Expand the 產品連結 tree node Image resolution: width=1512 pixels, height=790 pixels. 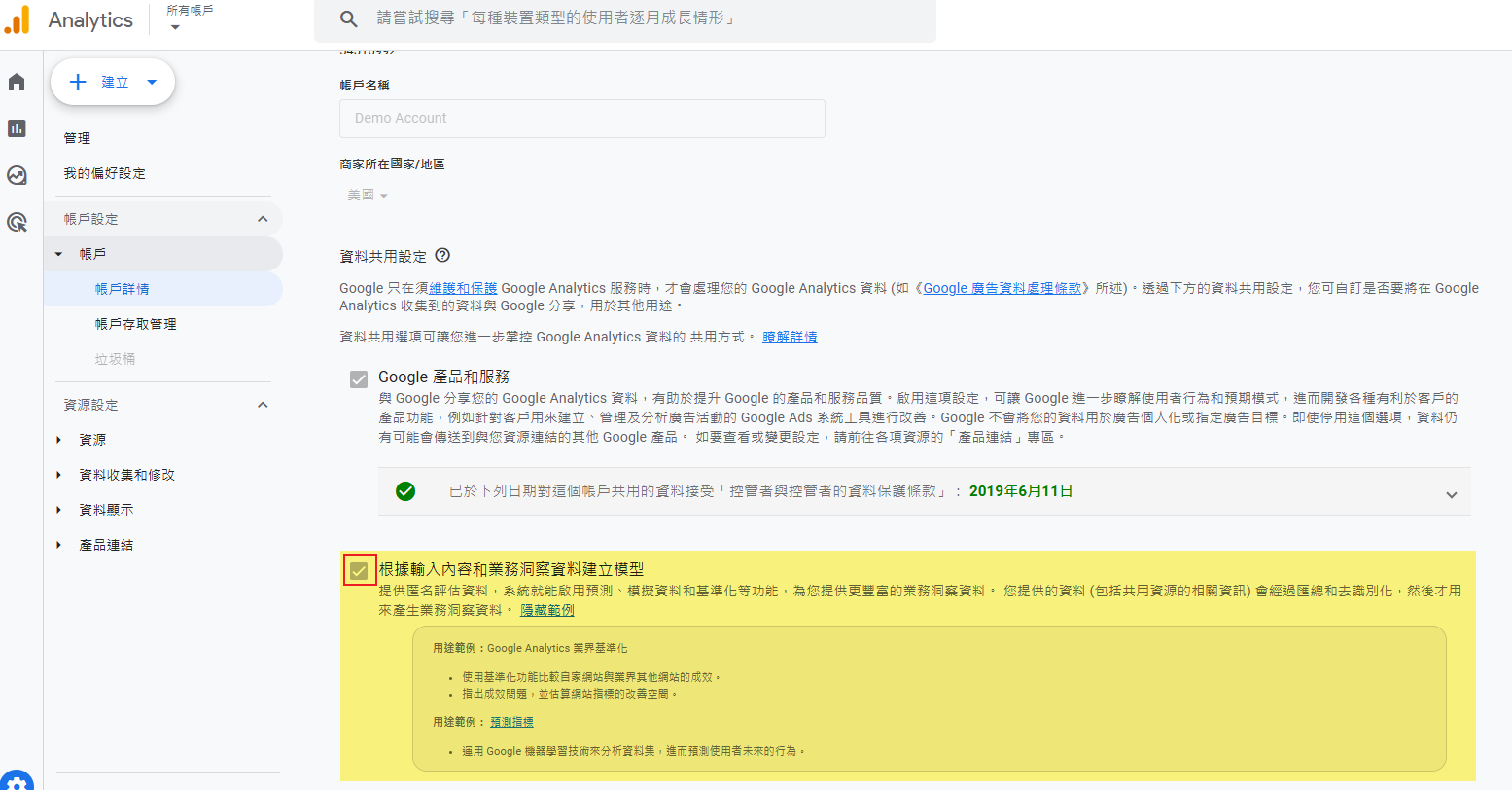pyautogui.click(x=58, y=545)
